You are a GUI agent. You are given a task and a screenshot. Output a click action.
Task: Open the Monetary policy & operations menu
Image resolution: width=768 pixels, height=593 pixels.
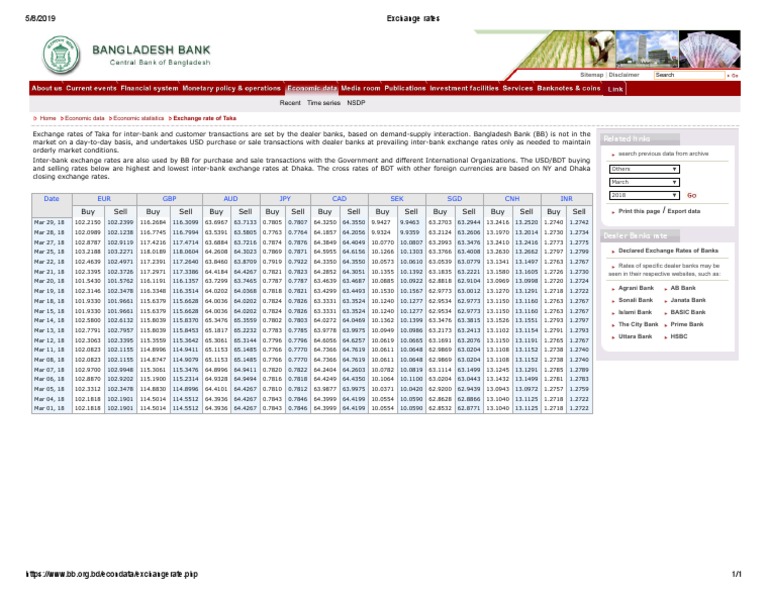232,88
